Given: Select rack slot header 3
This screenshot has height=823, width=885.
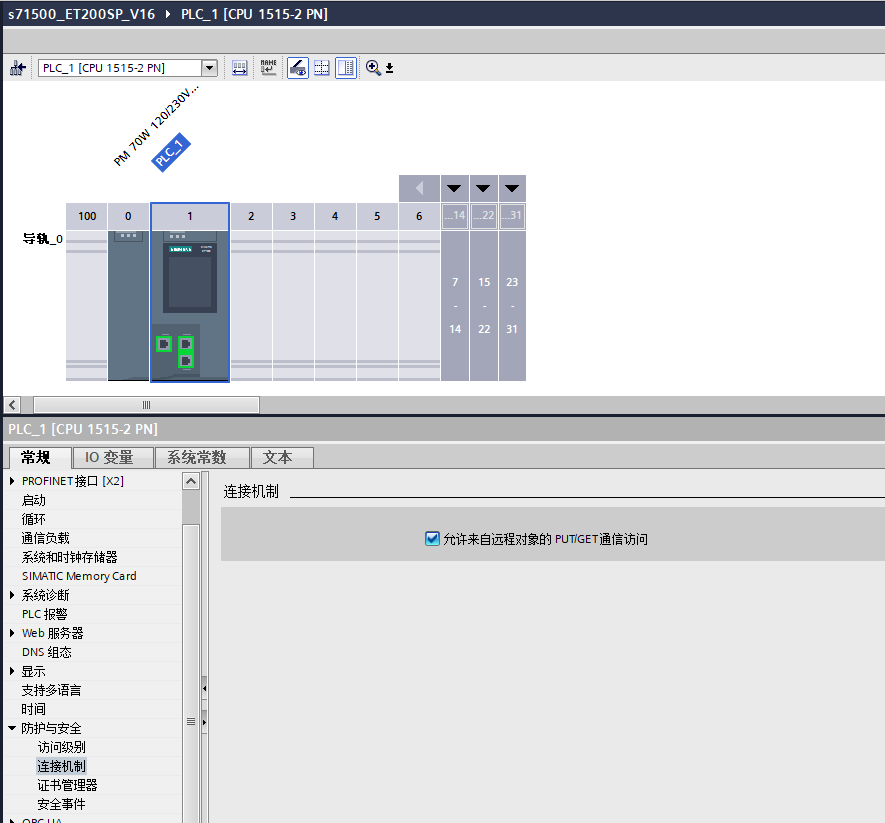Looking at the screenshot, I should [293, 216].
